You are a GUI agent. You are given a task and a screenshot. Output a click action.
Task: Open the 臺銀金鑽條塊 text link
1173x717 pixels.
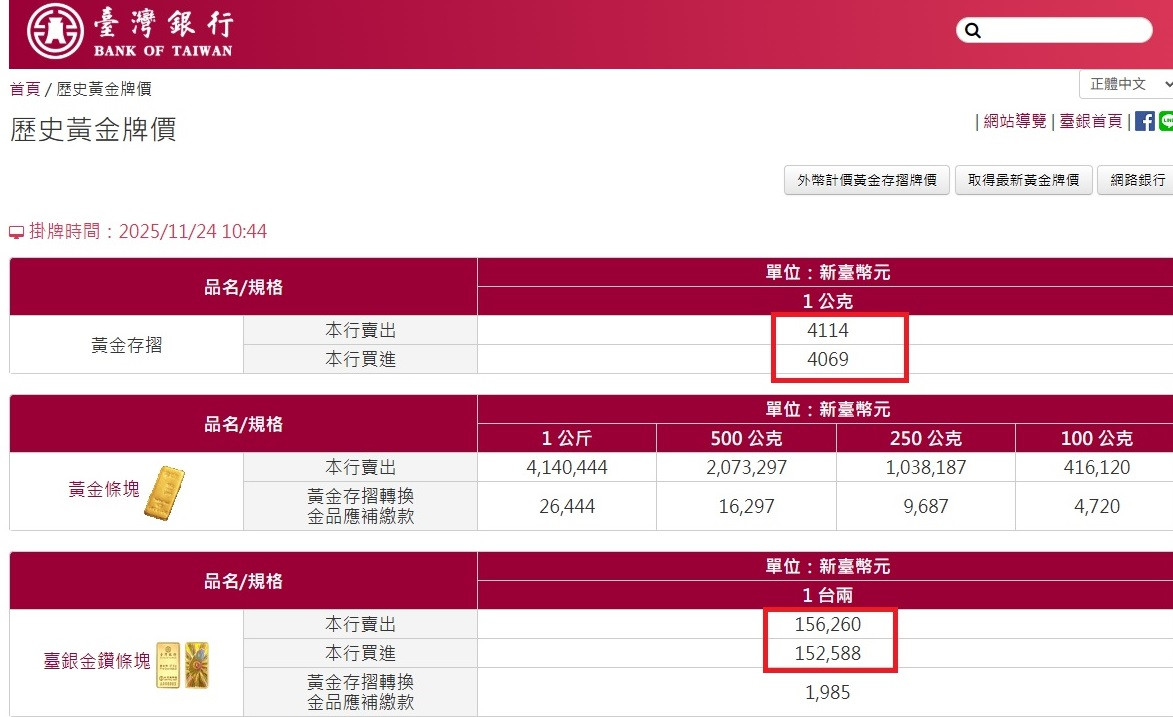pyautogui.click(x=96, y=661)
